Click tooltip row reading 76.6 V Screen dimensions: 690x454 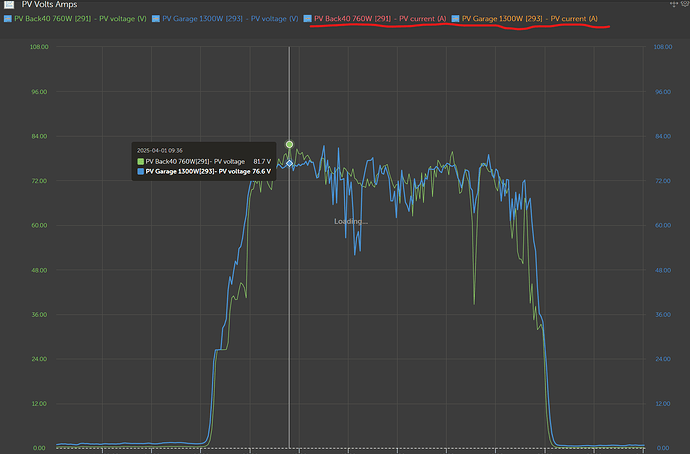tap(204, 172)
